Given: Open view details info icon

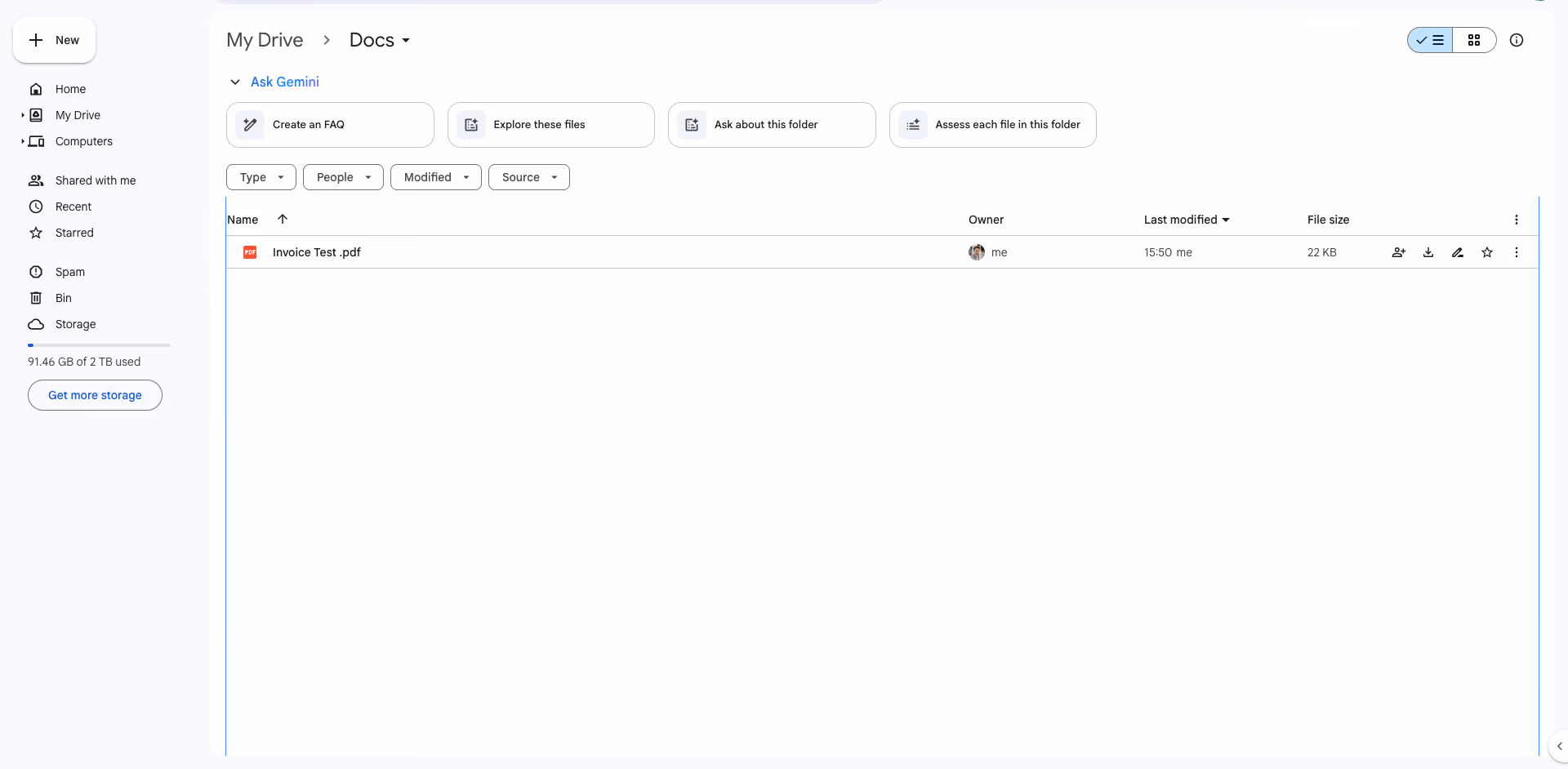Looking at the screenshot, I should pos(1517,40).
